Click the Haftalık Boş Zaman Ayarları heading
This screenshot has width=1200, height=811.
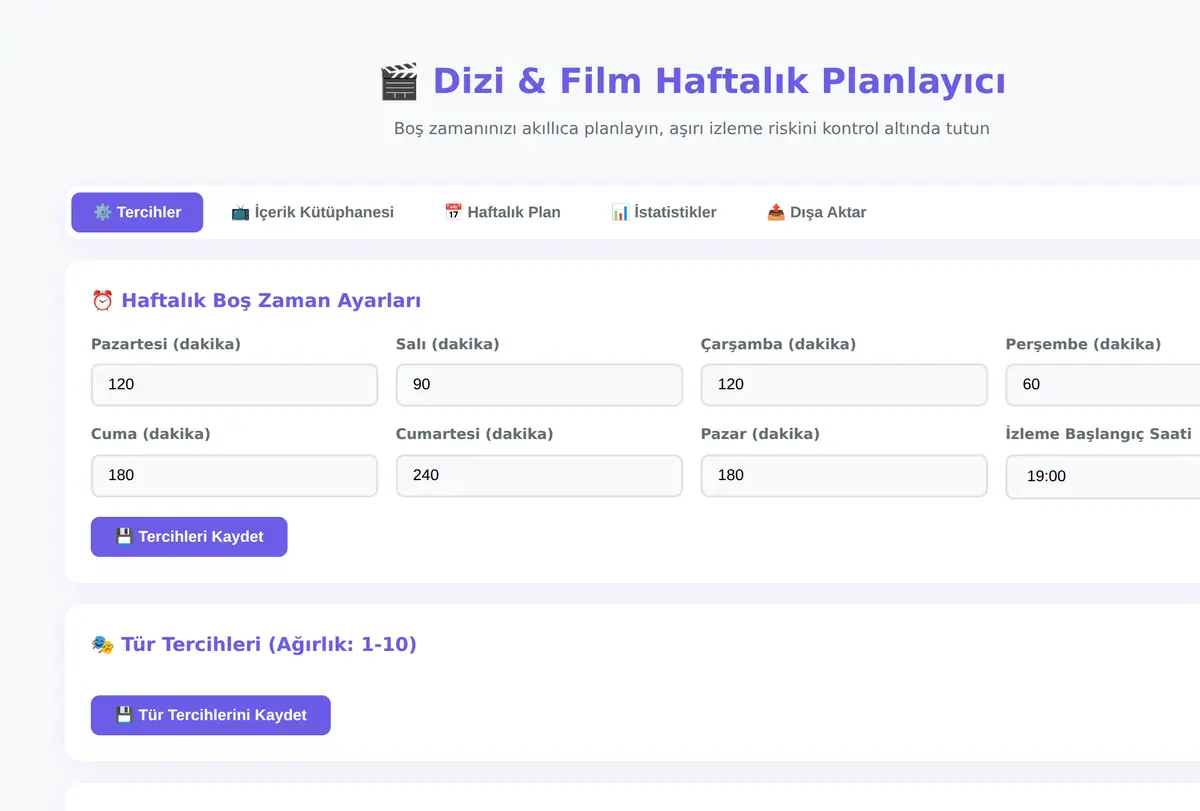(x=256, y=300)
